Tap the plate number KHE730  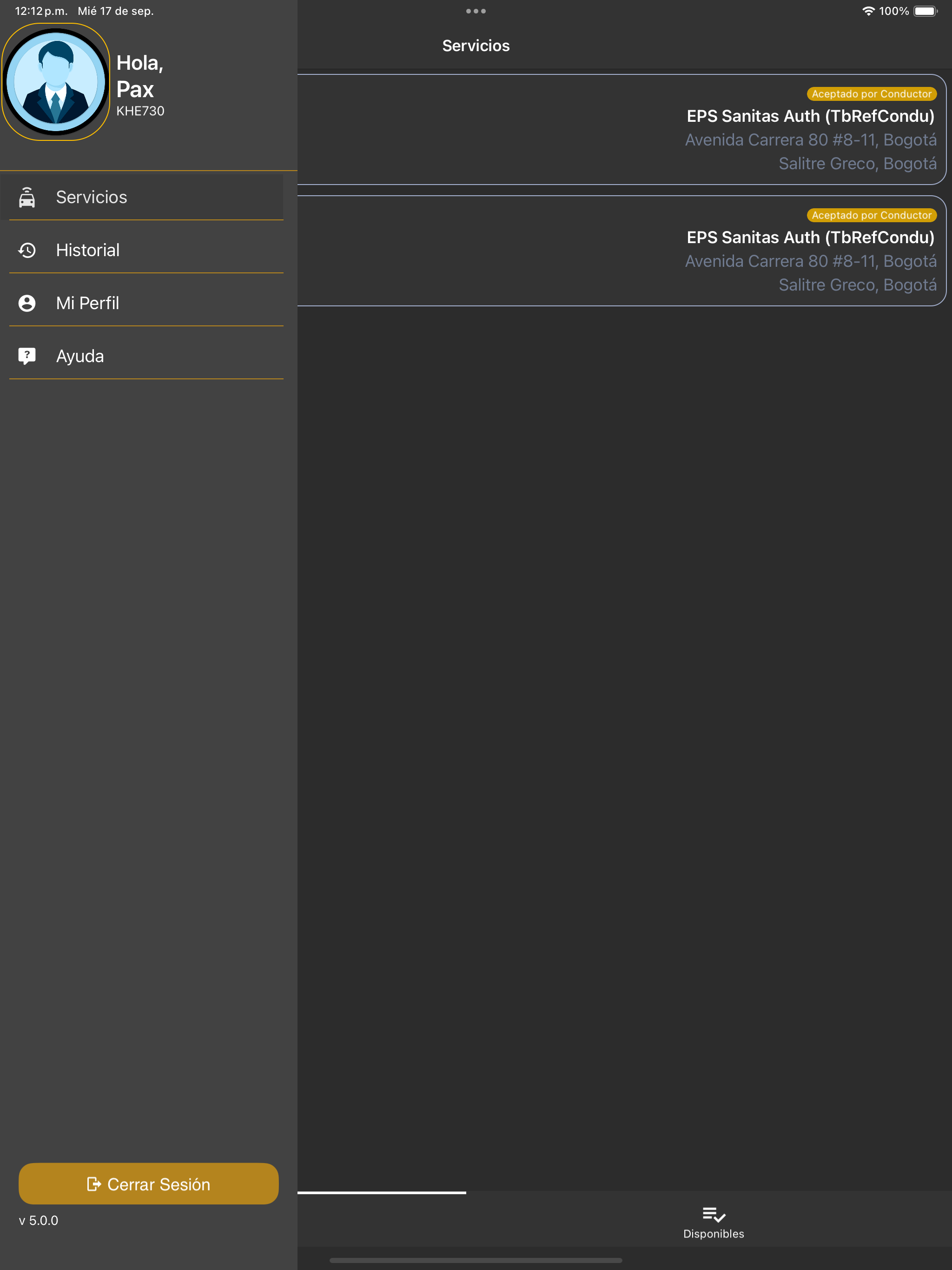140,111
